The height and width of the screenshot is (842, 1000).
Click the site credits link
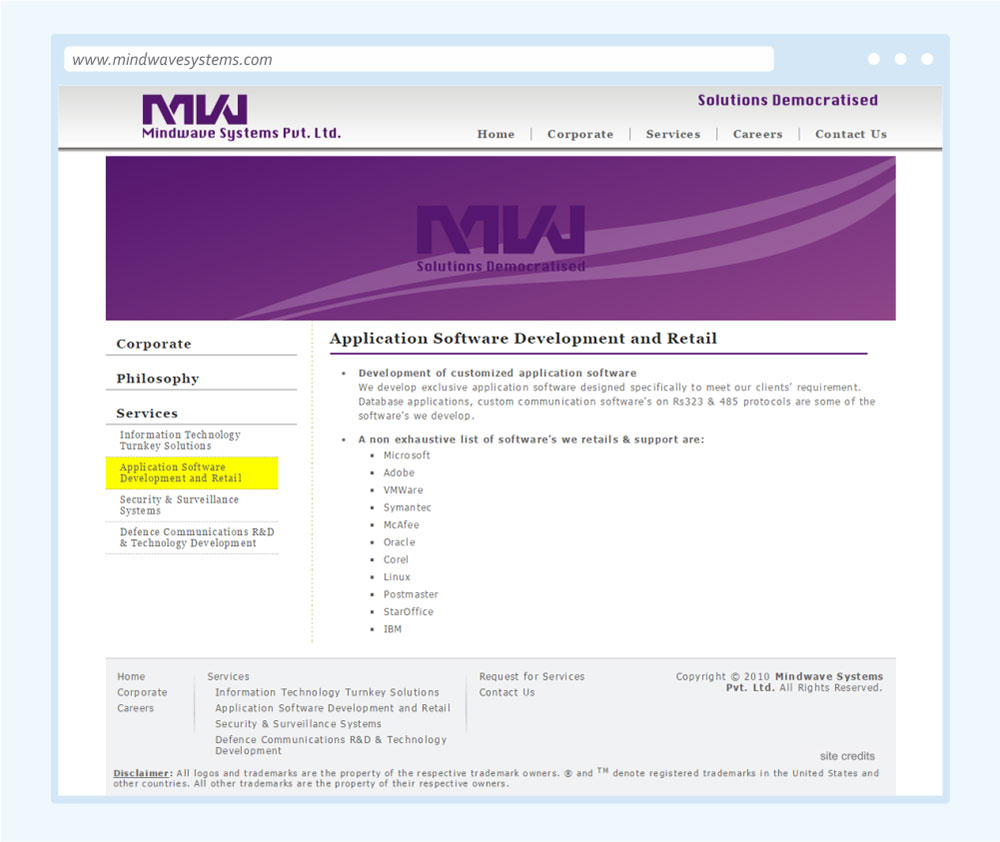847,756
